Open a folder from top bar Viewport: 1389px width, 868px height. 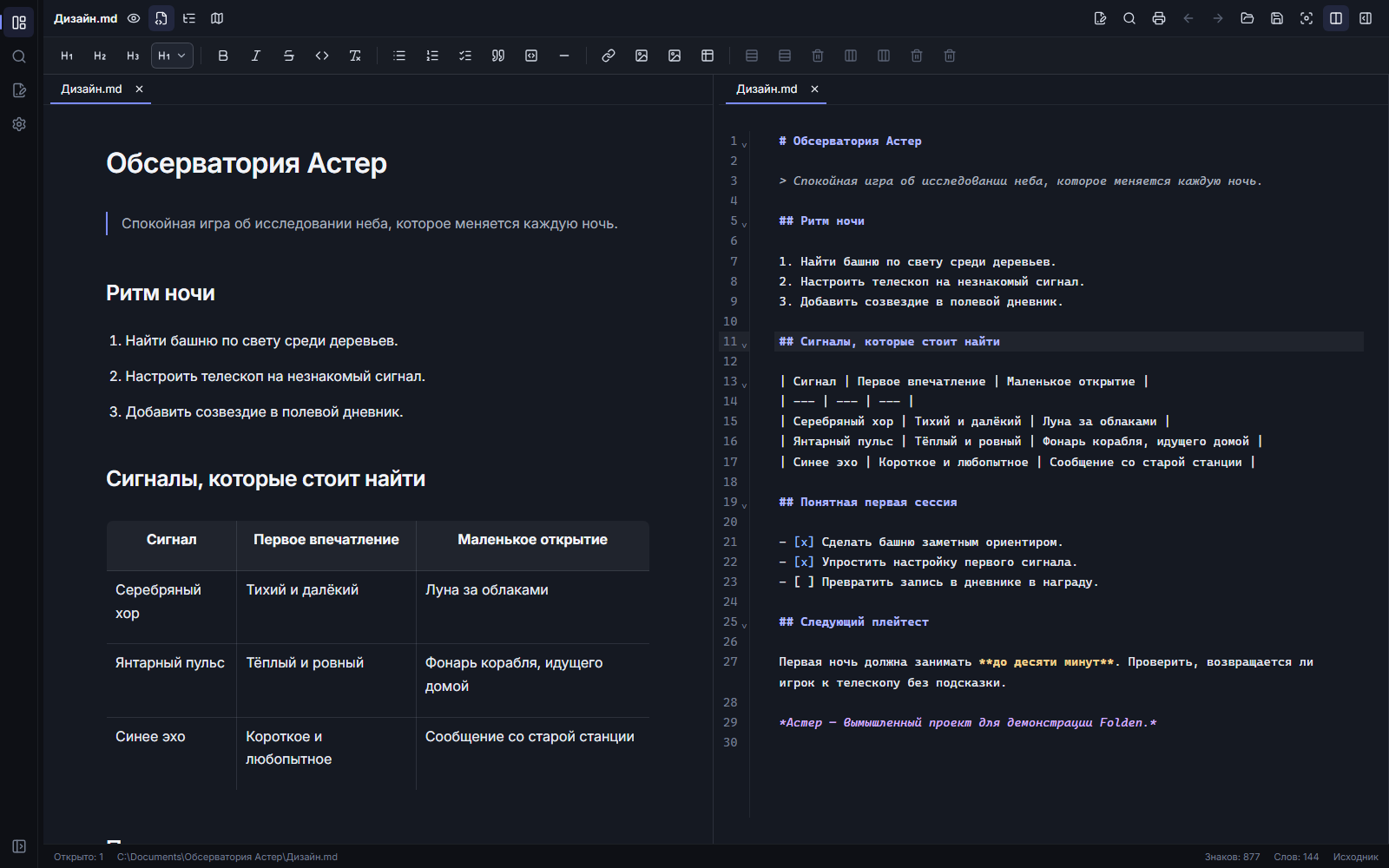click(1247, 18)
